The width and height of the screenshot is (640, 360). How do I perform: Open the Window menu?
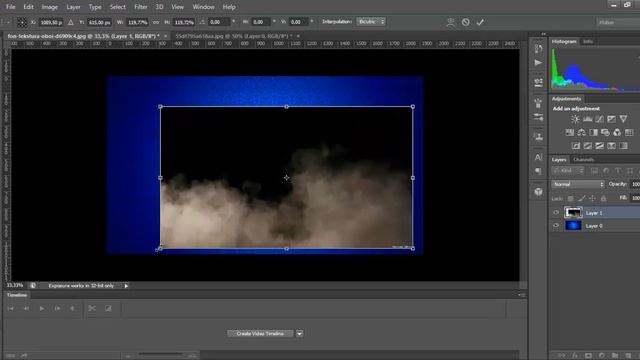(203, 7)
